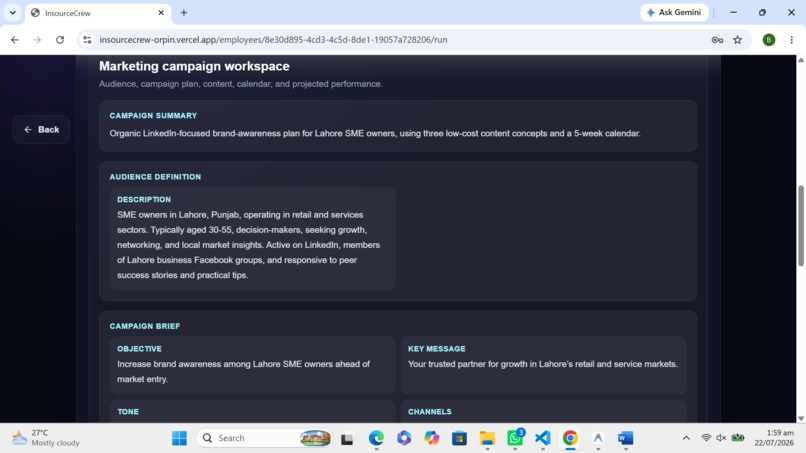
Task: Click the 'Increase brand awareness among Lahore' text
Action: click(243, 371)
